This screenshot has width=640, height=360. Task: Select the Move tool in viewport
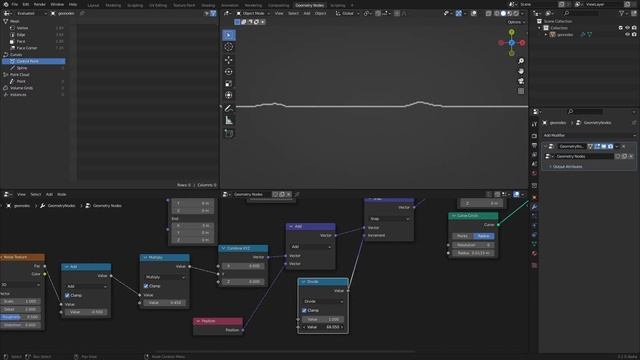(229, 60)
